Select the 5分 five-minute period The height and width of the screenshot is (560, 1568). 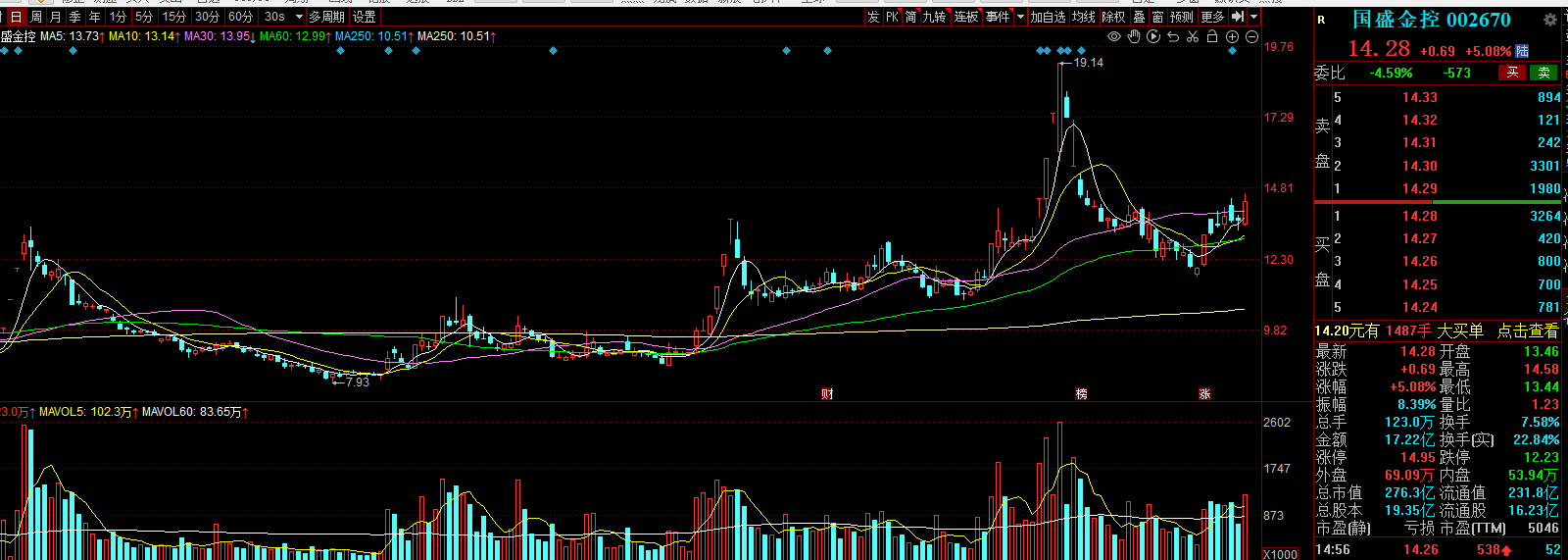(144, 17)
